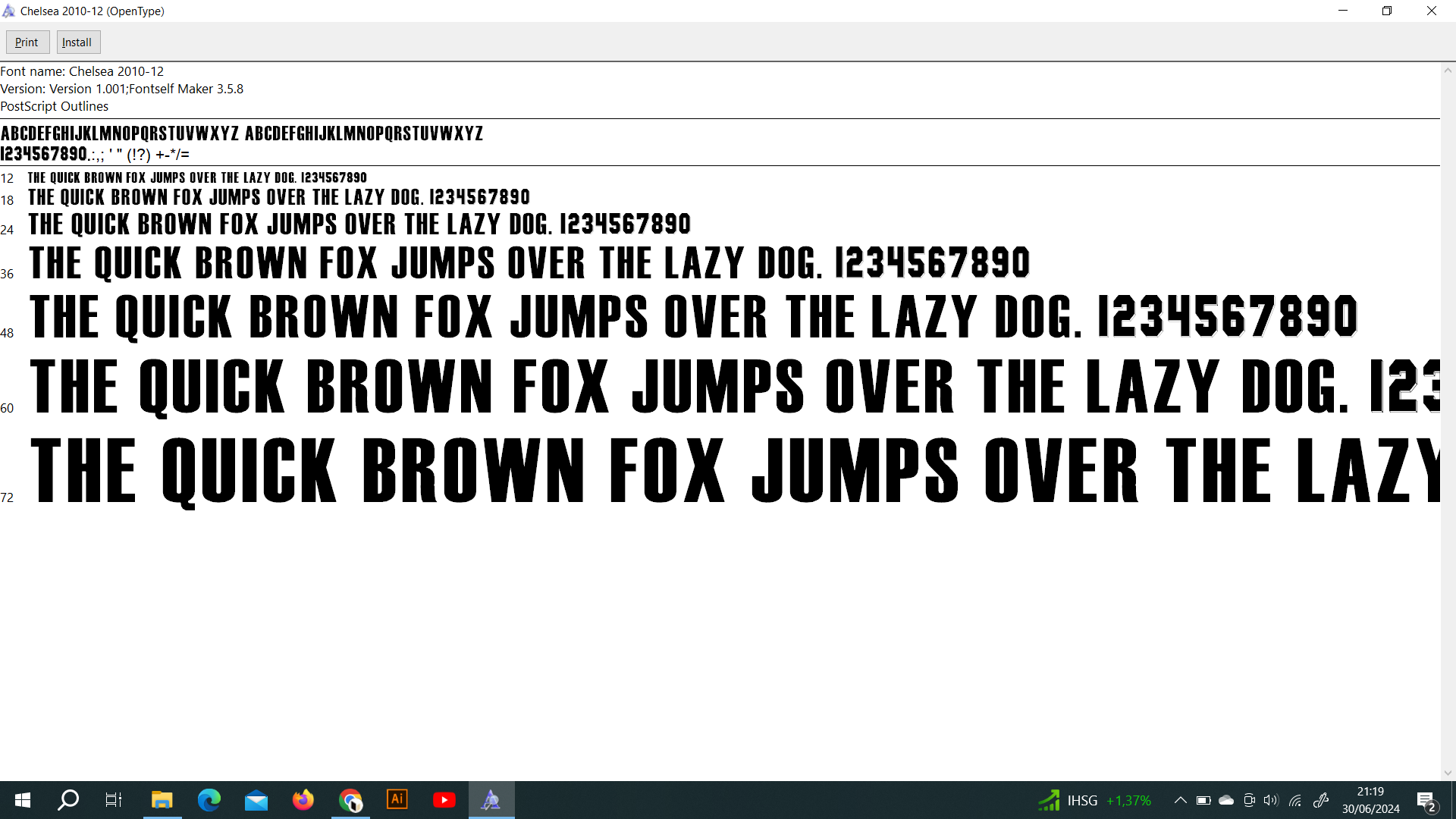Screen dimensions: 1456x819
Task: Open Windows Search from the taskbar
Action: pyautogui.click(x=68, y=800)
